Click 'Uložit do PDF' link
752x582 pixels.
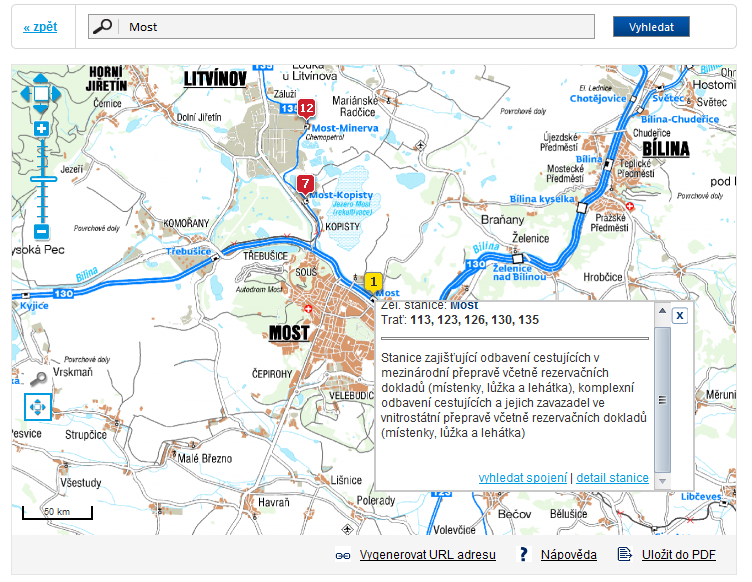click(678, 555)
